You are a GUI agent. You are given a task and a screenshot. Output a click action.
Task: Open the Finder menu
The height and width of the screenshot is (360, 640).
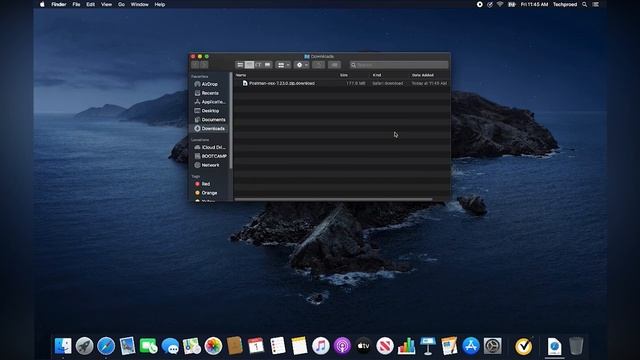[x=59, y=4]
